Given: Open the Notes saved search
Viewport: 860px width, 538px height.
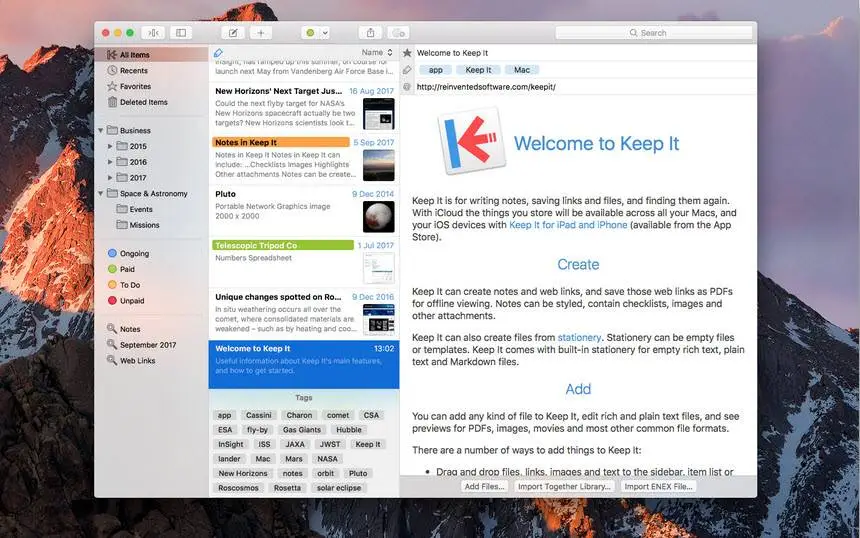Looking at the screenshot, I should (124, 329).
